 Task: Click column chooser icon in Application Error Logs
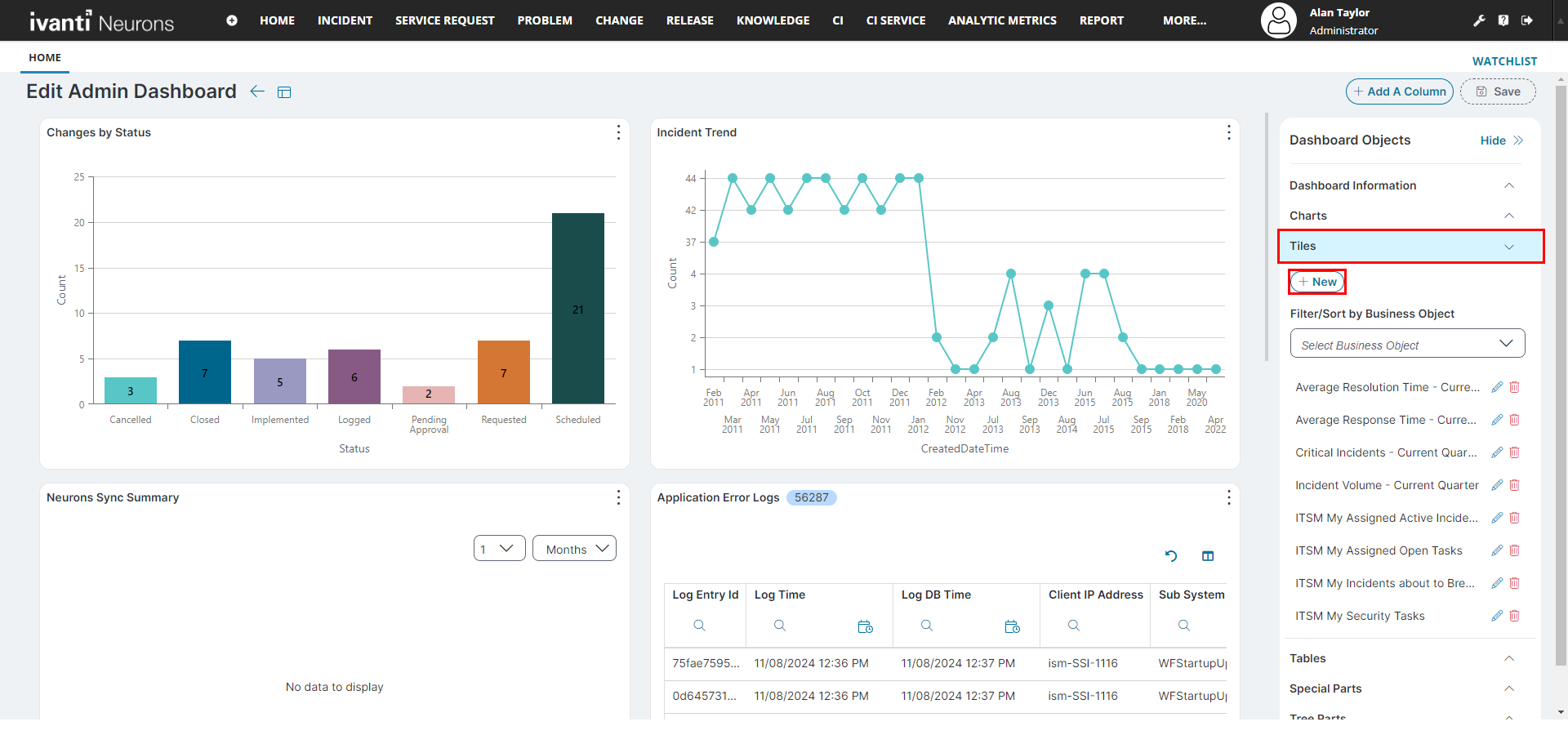[x=1208, y=556]
